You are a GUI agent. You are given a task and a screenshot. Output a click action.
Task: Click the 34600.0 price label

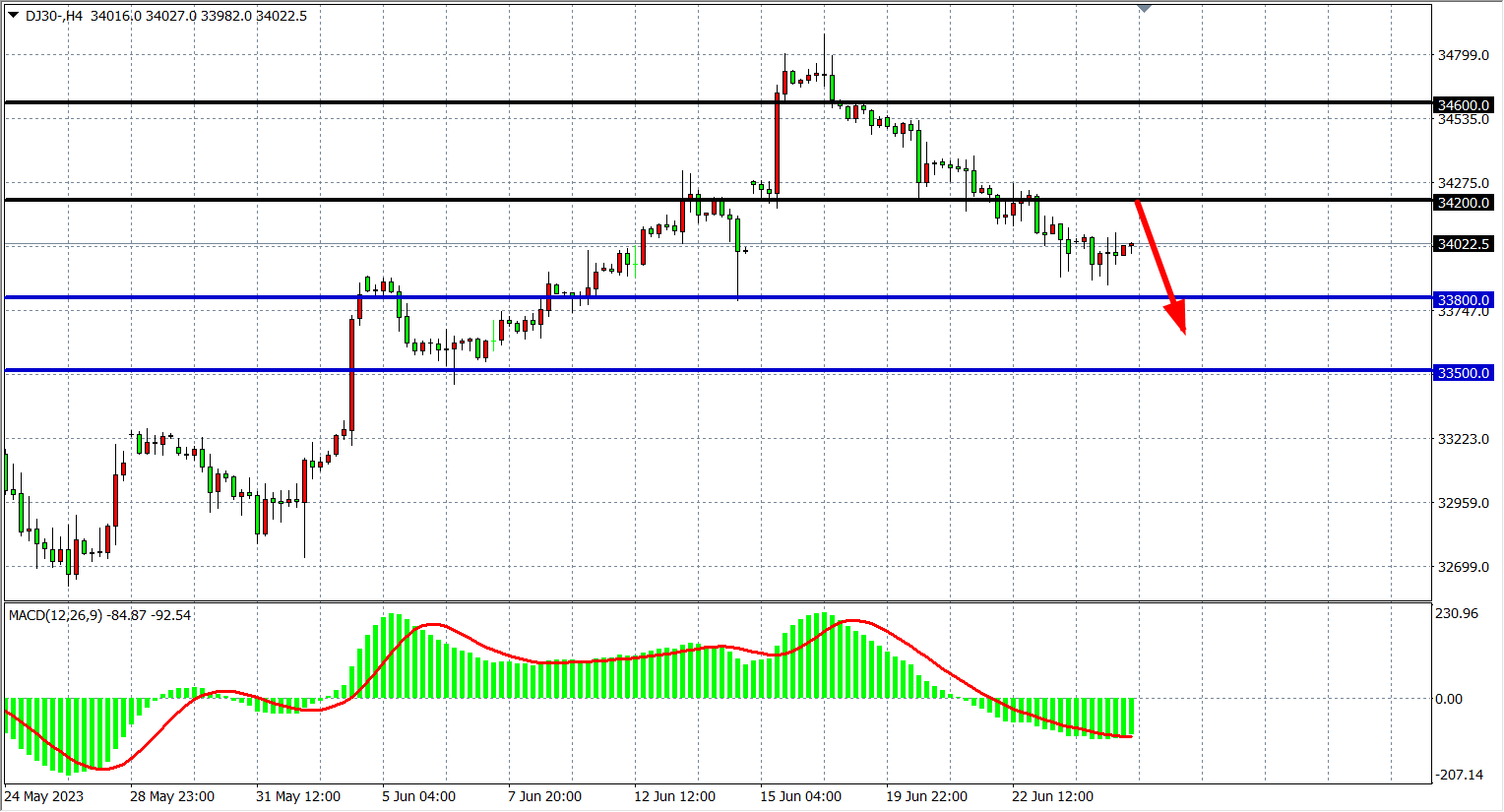pos(1463,104)
